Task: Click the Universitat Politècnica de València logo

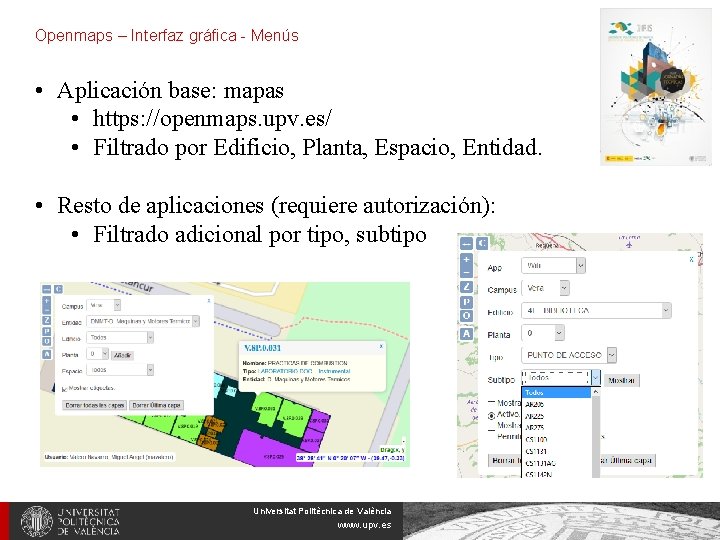Action: (70, 522)
